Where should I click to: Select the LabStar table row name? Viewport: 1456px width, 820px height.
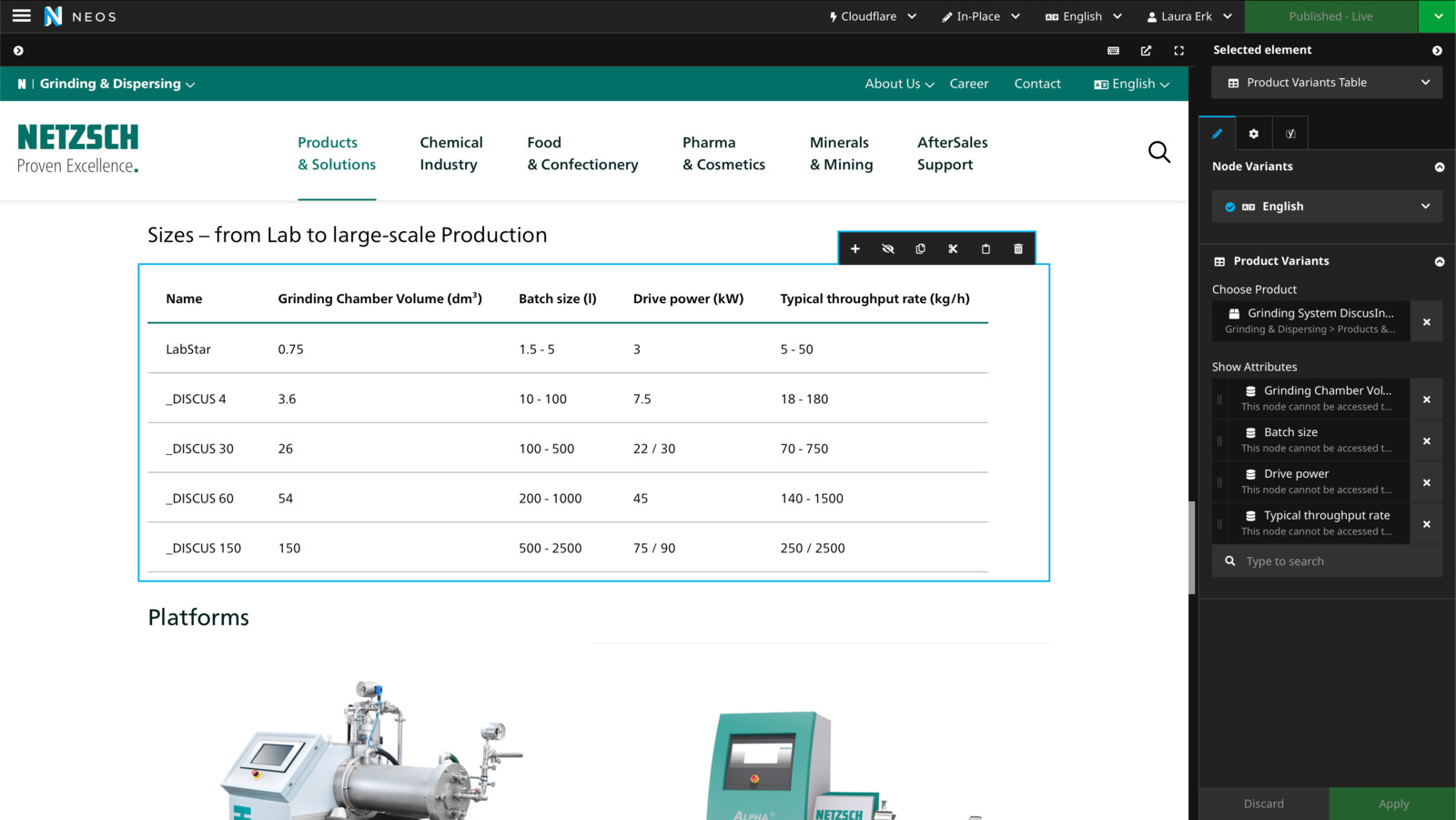pyautogui.click(x=188, y=349)
